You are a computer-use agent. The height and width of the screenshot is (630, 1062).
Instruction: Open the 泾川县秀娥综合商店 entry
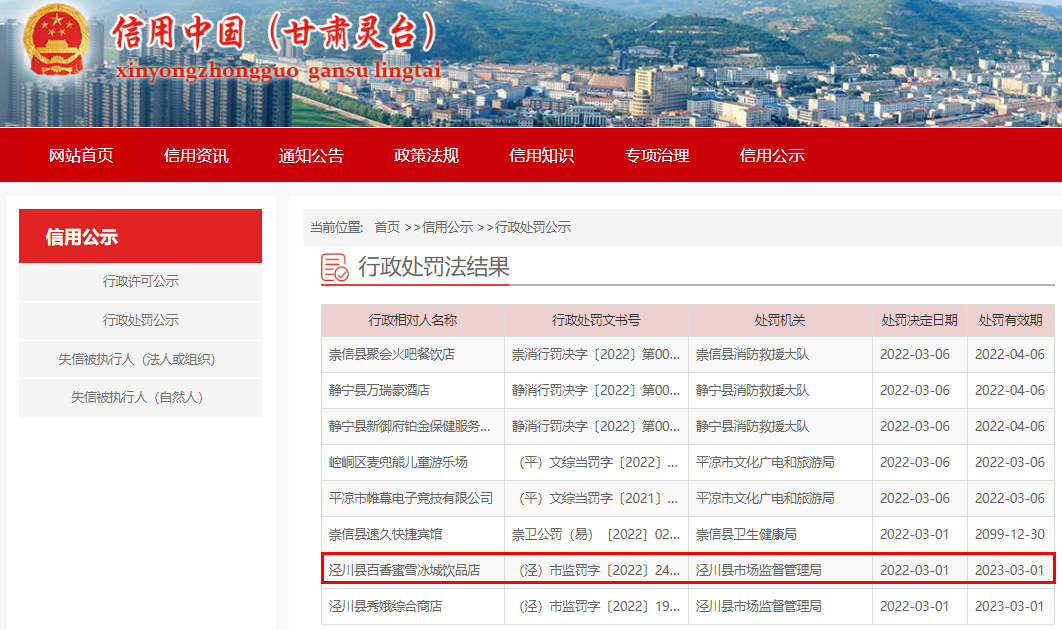386,606
